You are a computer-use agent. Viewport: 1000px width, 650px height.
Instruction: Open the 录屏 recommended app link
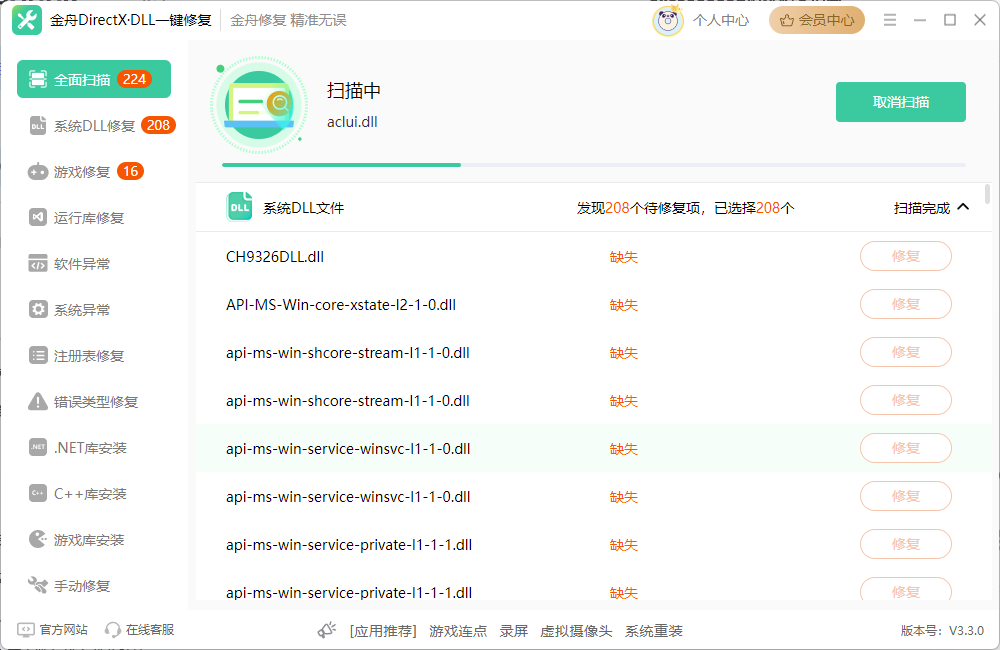tap(513, 631)
